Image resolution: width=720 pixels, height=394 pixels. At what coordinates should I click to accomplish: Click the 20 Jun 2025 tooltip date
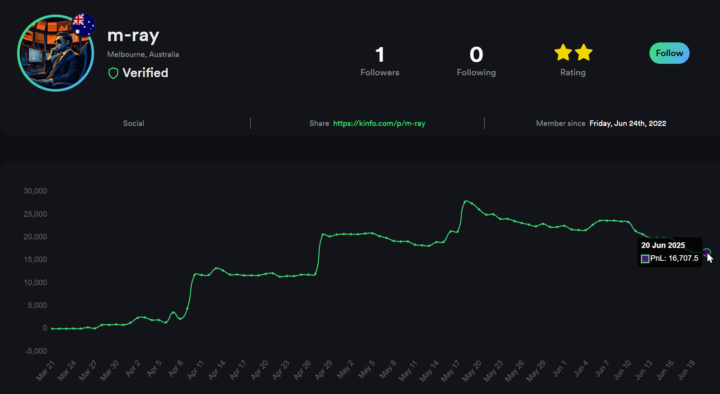663,246
